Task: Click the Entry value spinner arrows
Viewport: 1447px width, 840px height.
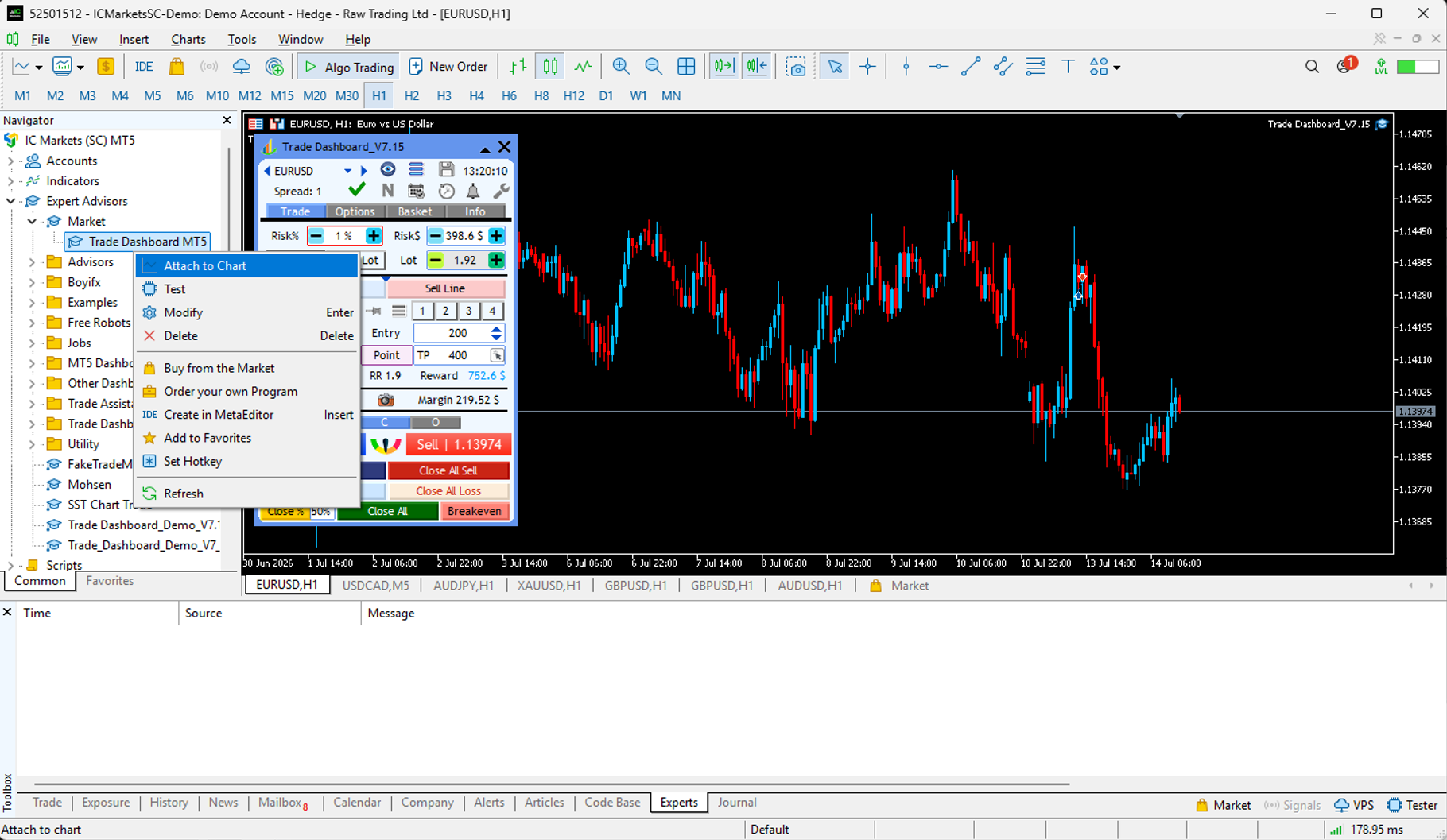Action: pyautogui.click(x=496, y=333)
